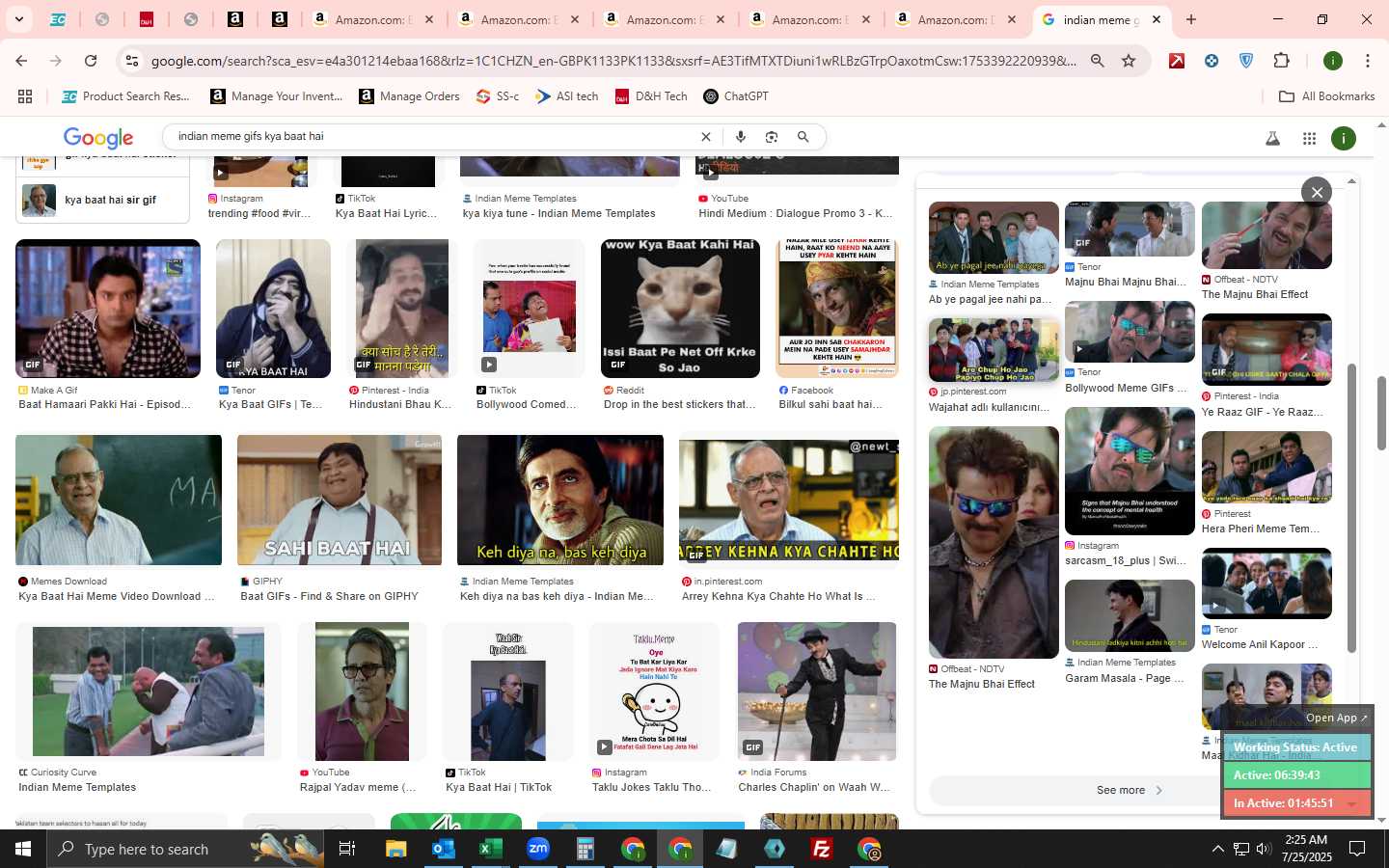Open Baat Hamaari Pakki Hai GIF thumbnail
Image resolution: width=1389 pixels, height=868 pixels.
[x=108, y=309]
